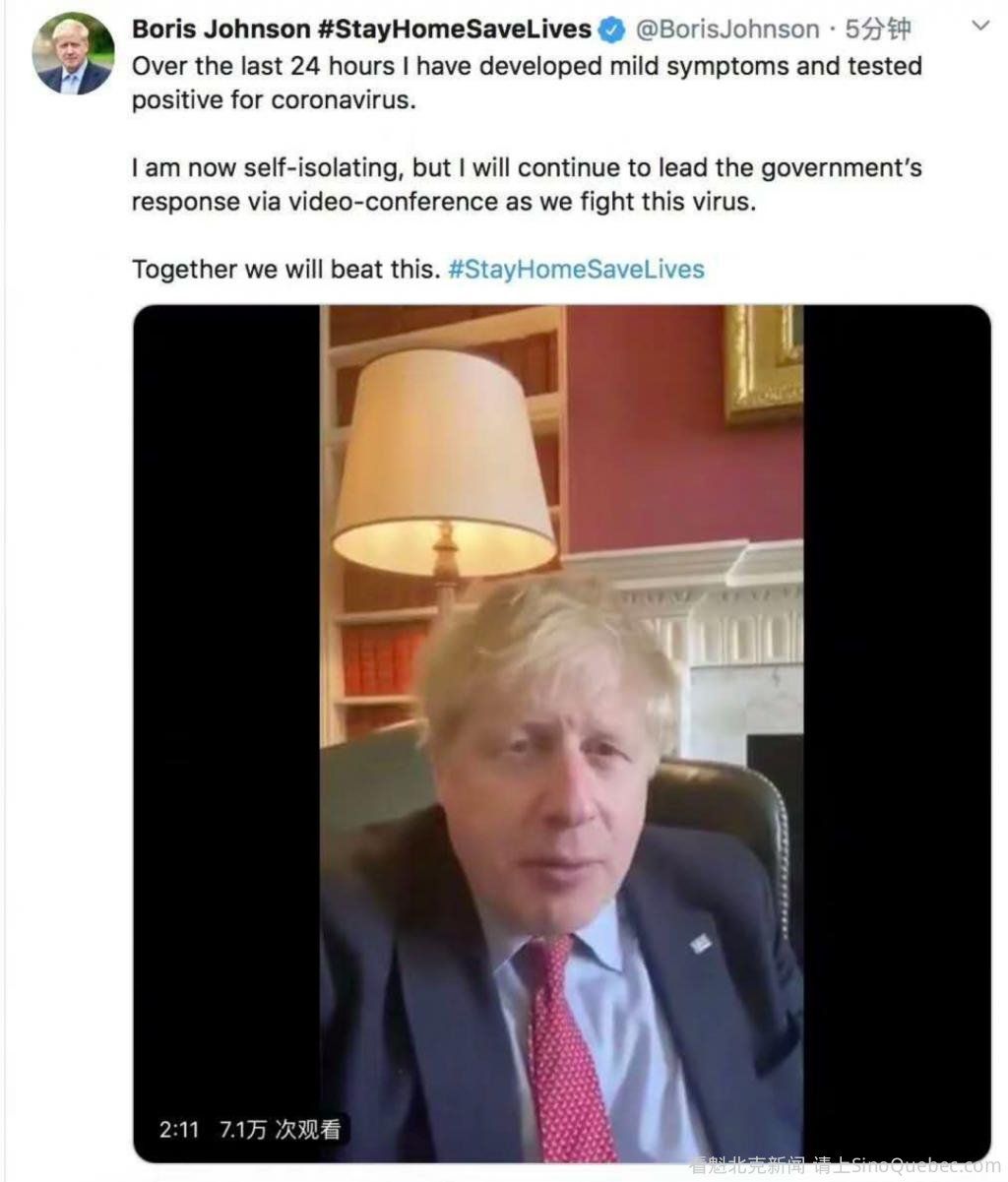1008x1182 pixels.
Task: Click the @BorisJohnson handle
Action: click(727, 31)
